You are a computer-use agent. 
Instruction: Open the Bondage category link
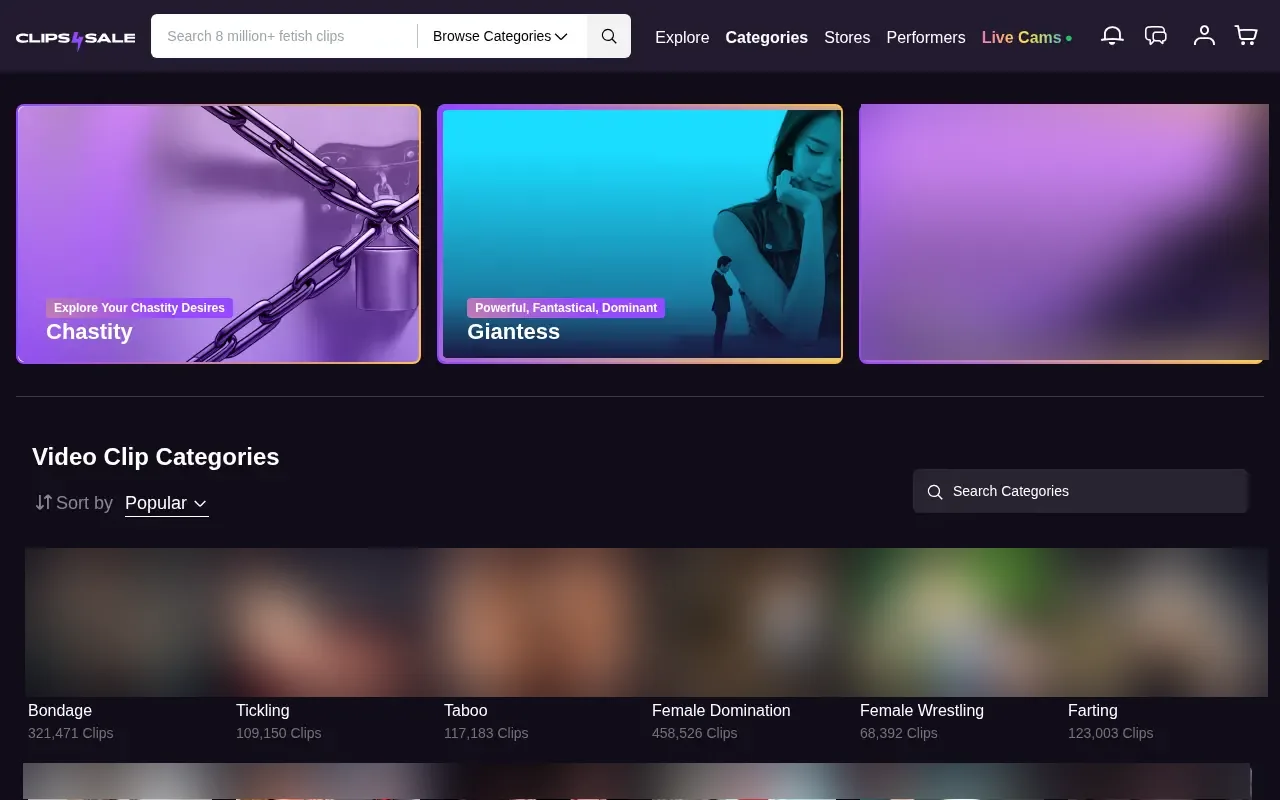[60, 710]
